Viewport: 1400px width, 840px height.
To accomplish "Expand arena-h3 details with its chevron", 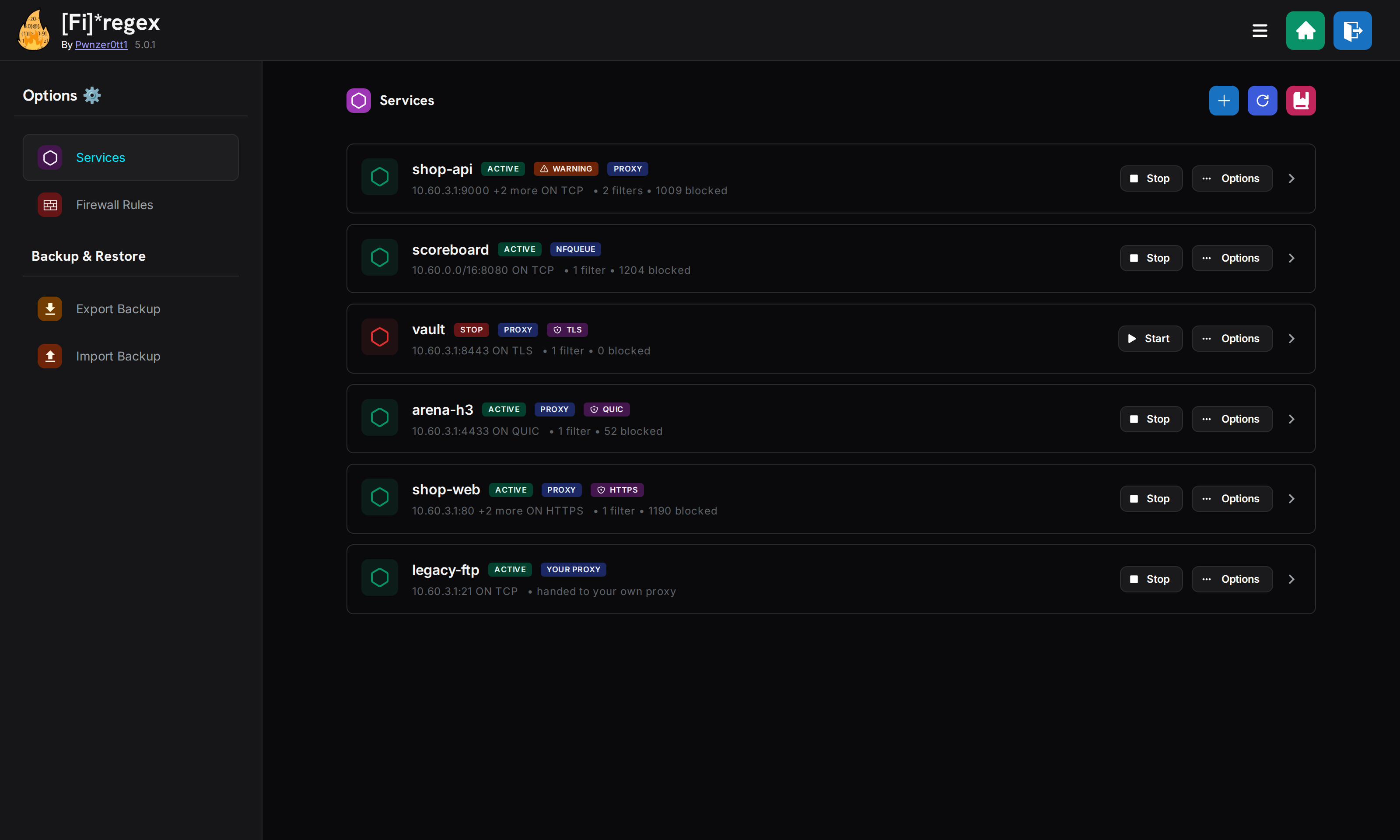I will point(1291,419).
